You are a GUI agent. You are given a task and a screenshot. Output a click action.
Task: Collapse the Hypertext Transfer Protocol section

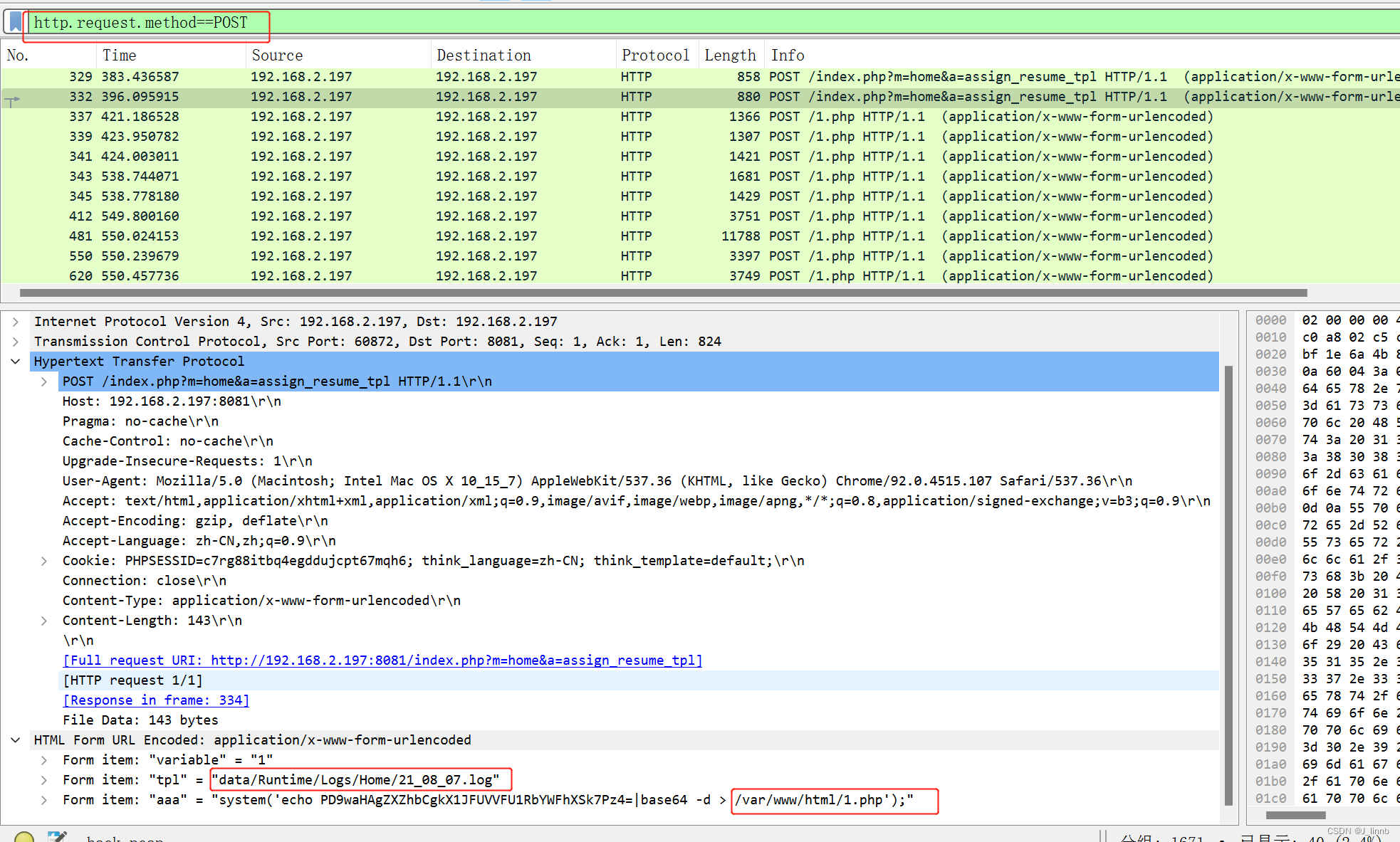click(x=16, y=361)
